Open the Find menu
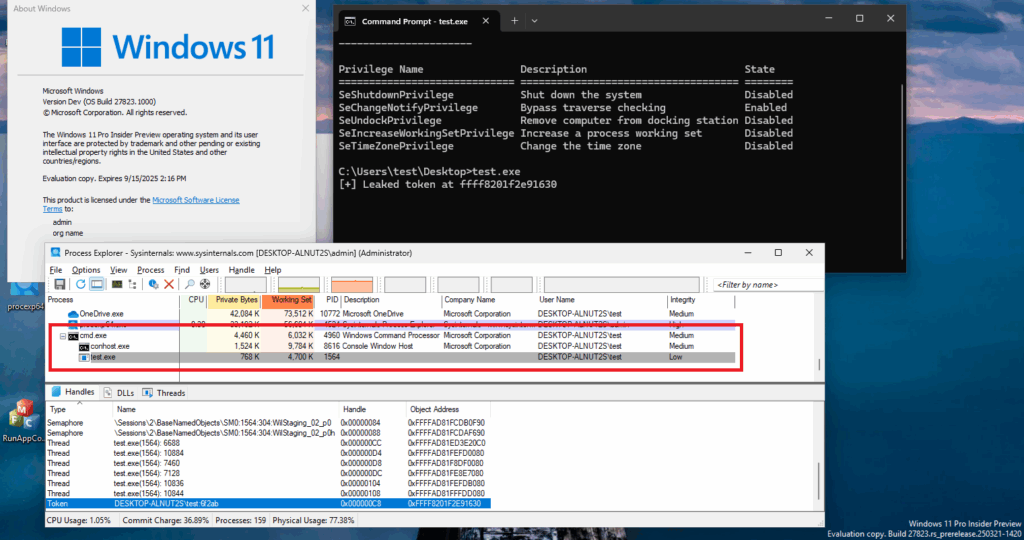Screen dimensions: 1024x540 tap(182, 270)
